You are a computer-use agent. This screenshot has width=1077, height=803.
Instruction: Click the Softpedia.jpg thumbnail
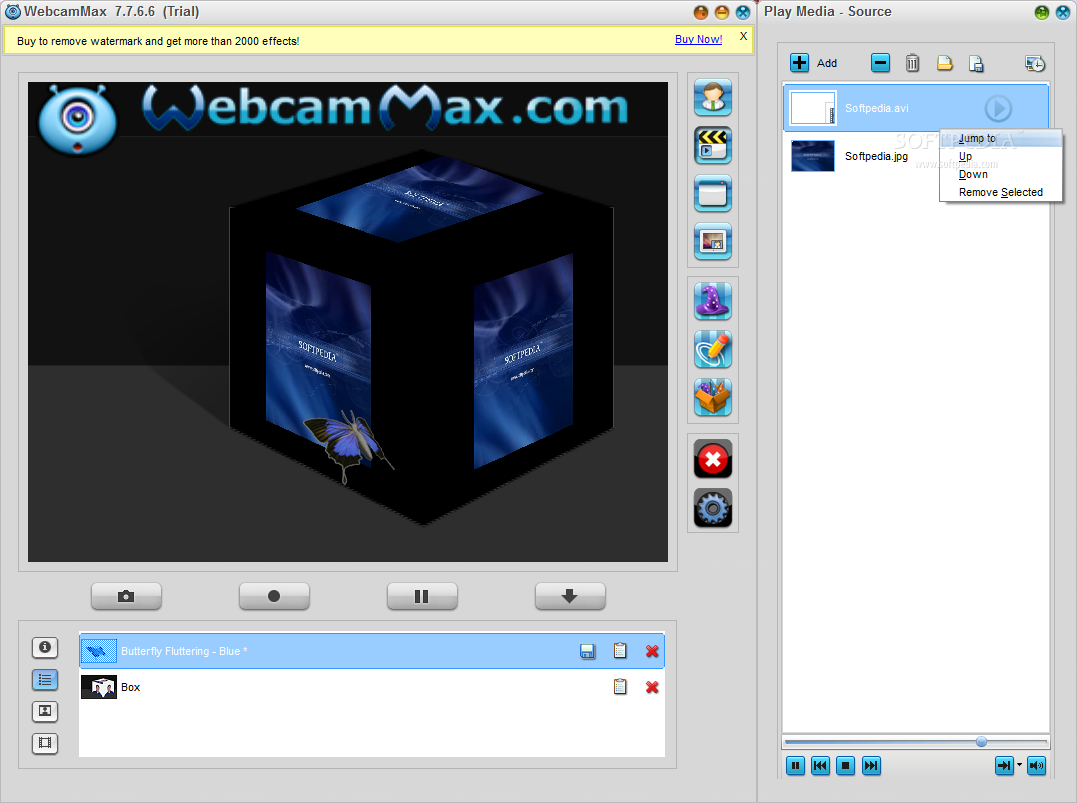point(813,156)
